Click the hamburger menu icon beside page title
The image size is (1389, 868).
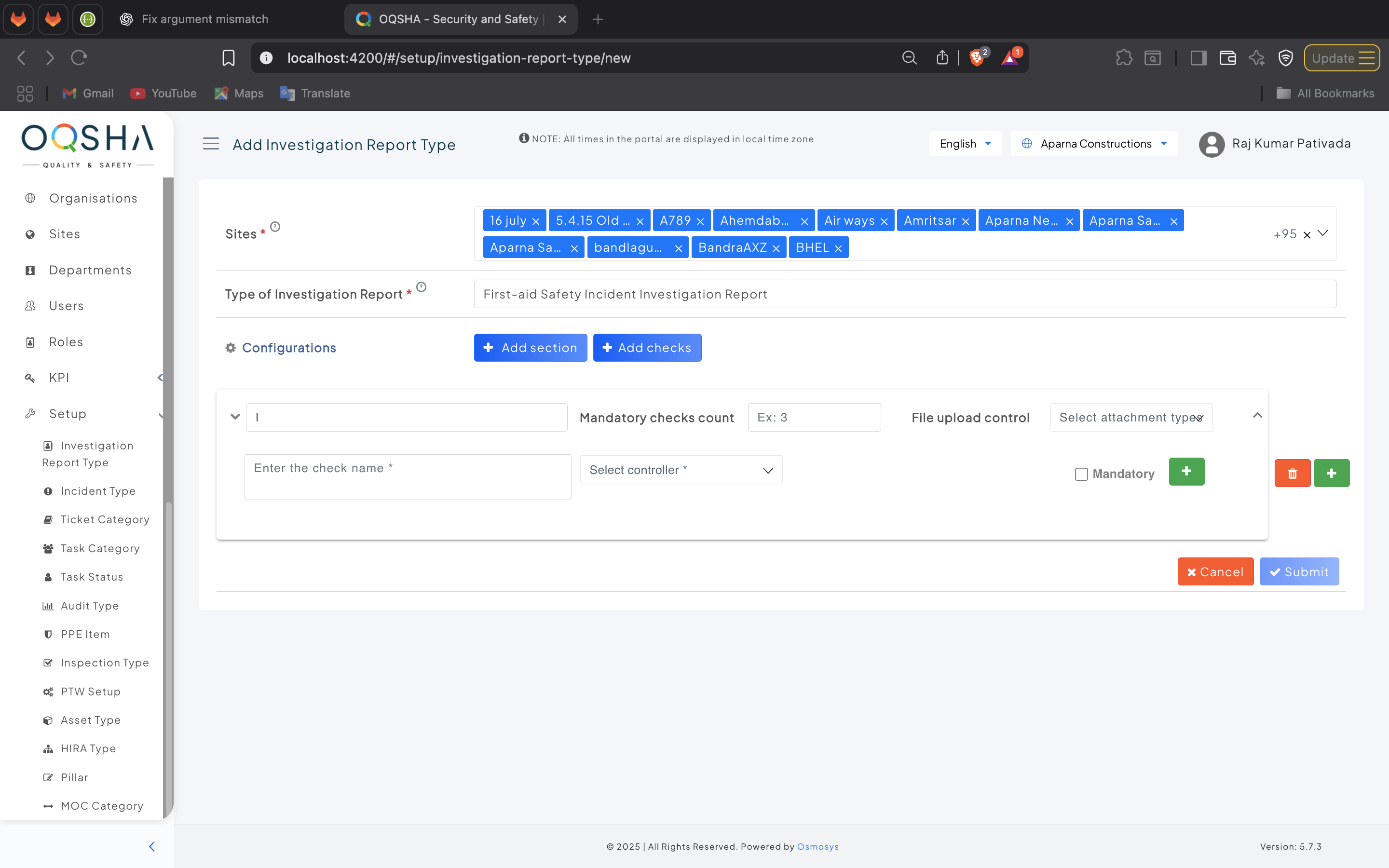211,144
